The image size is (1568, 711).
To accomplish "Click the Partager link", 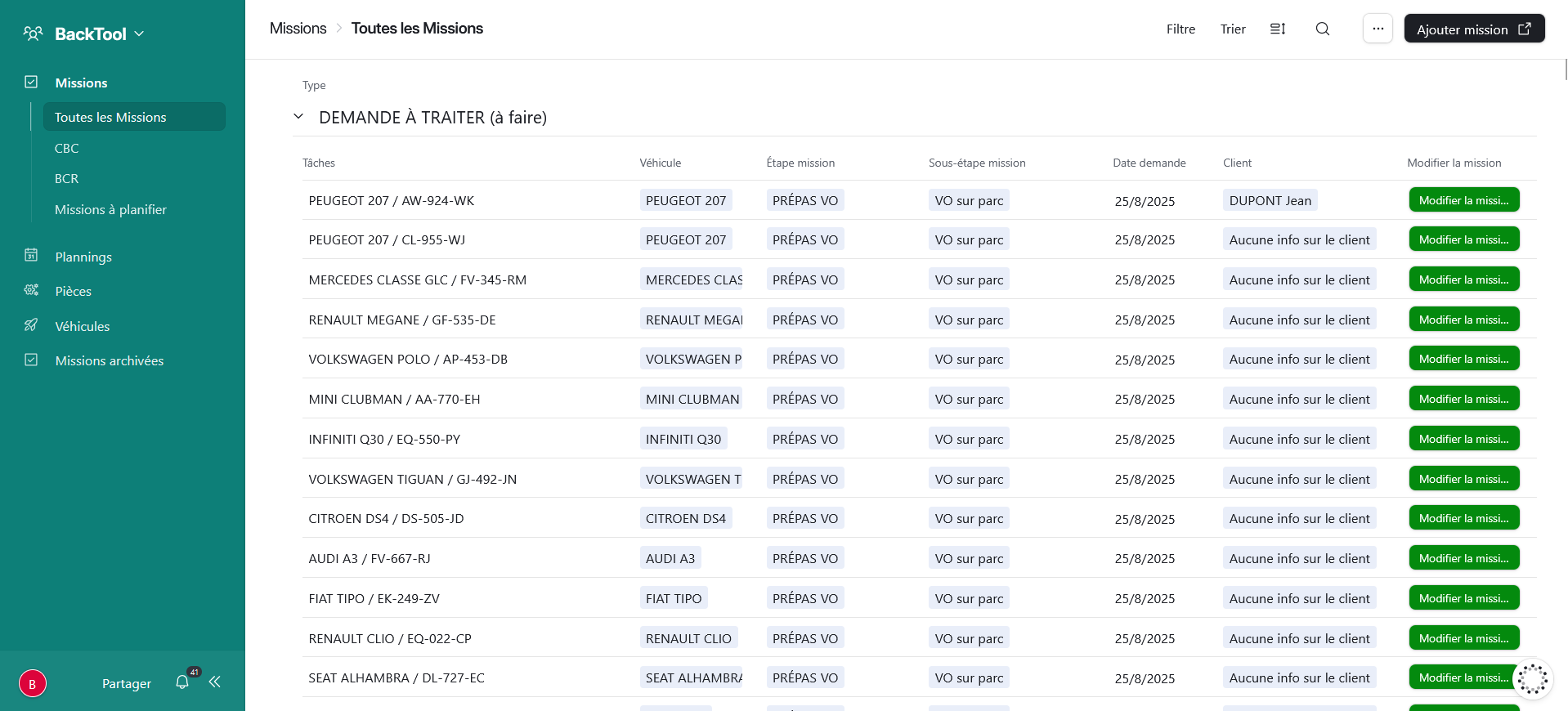I will coord(127,683).
